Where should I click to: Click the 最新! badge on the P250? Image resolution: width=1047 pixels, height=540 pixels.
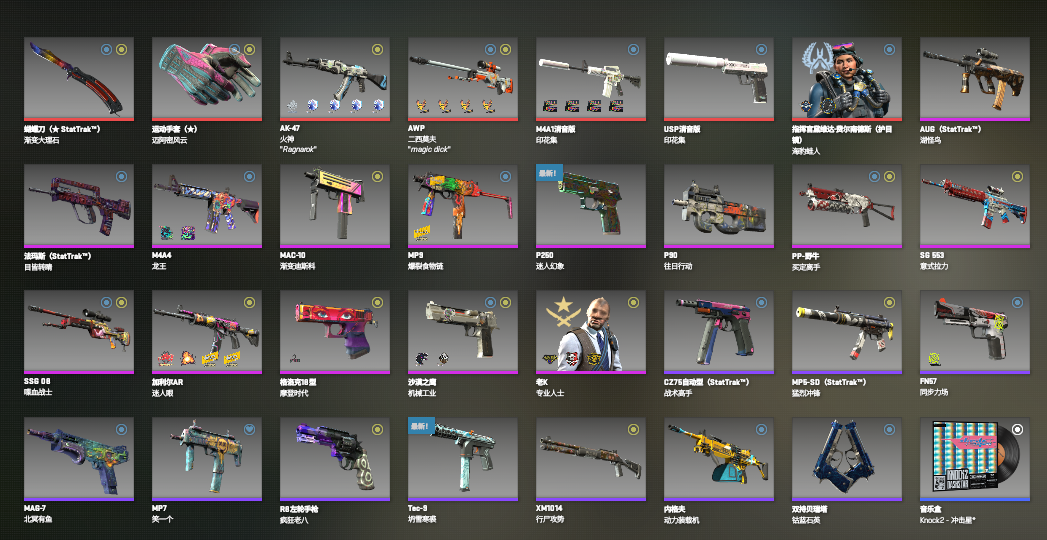[549, 172]
